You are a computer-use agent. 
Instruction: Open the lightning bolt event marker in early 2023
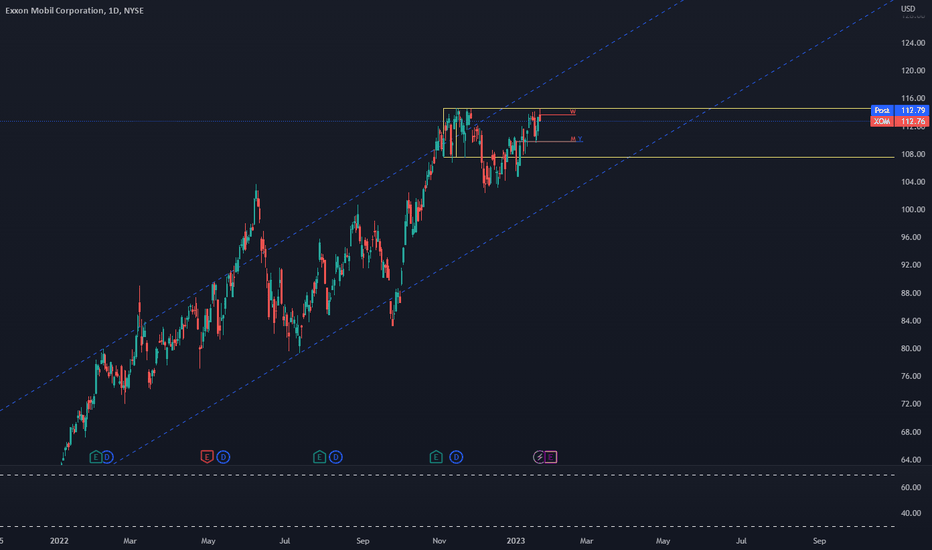[539, 457]
